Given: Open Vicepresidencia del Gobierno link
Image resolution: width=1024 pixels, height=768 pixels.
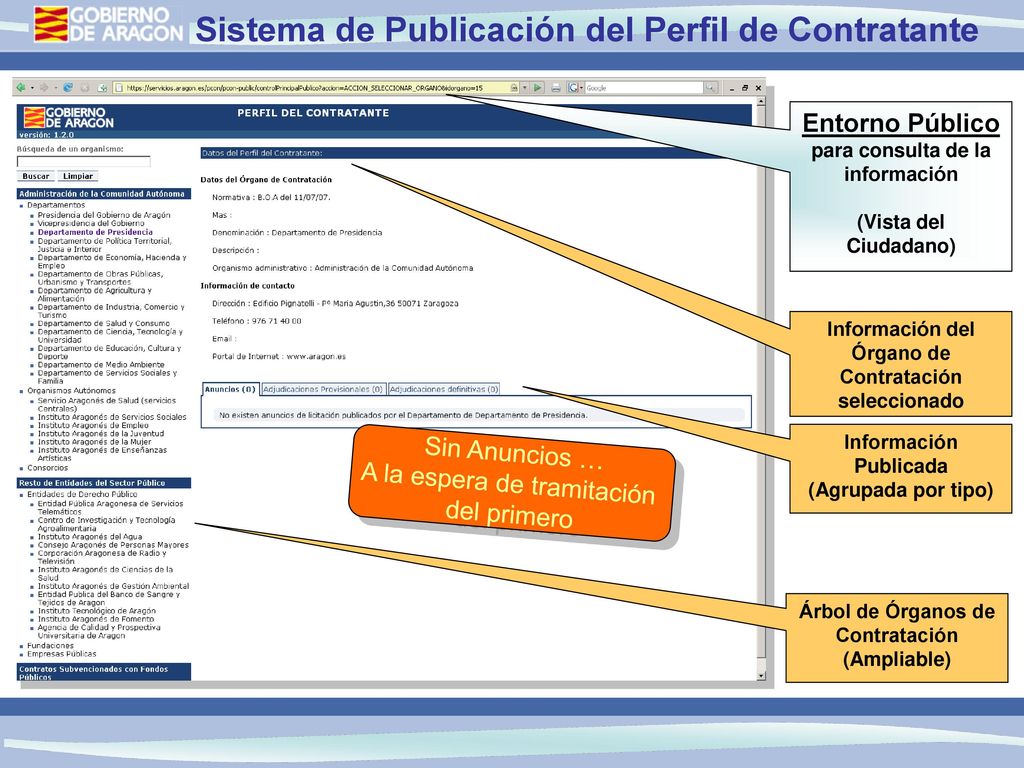Looking at the screenshot, I should [91, 223].
